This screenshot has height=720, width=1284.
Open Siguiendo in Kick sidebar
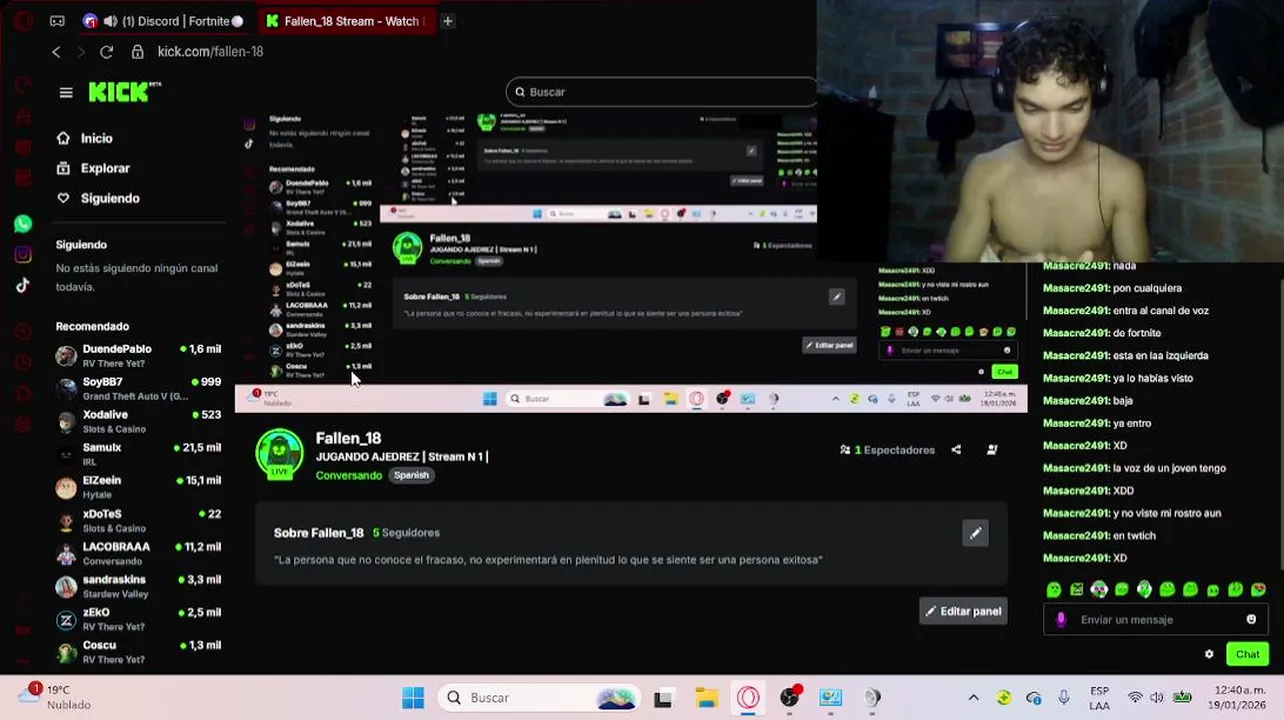point(110,198)
